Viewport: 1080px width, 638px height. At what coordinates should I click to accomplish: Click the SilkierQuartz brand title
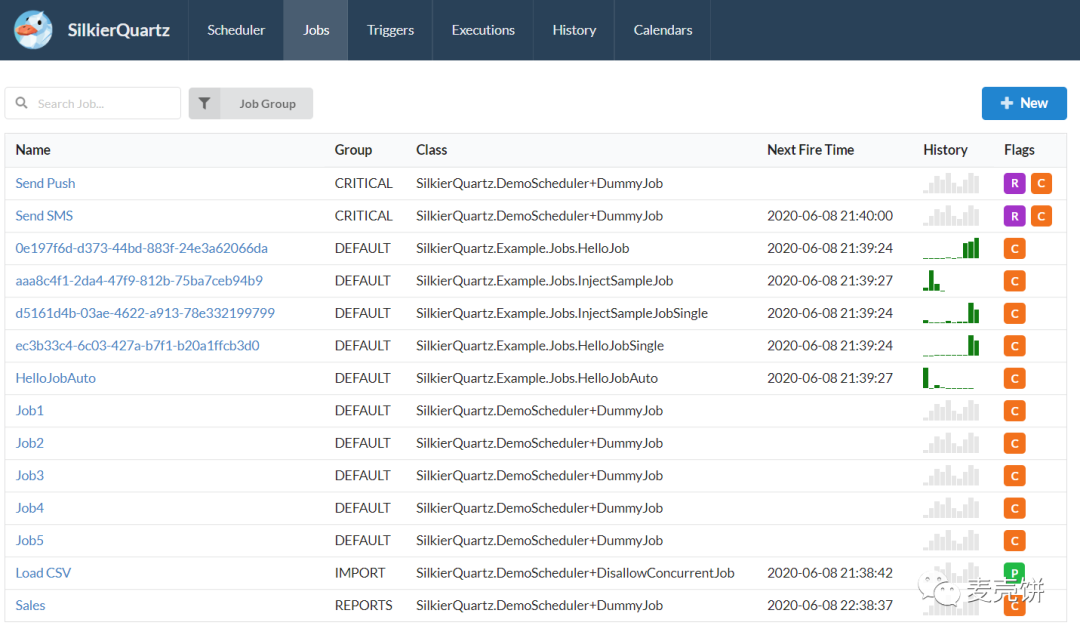(118, 30)
